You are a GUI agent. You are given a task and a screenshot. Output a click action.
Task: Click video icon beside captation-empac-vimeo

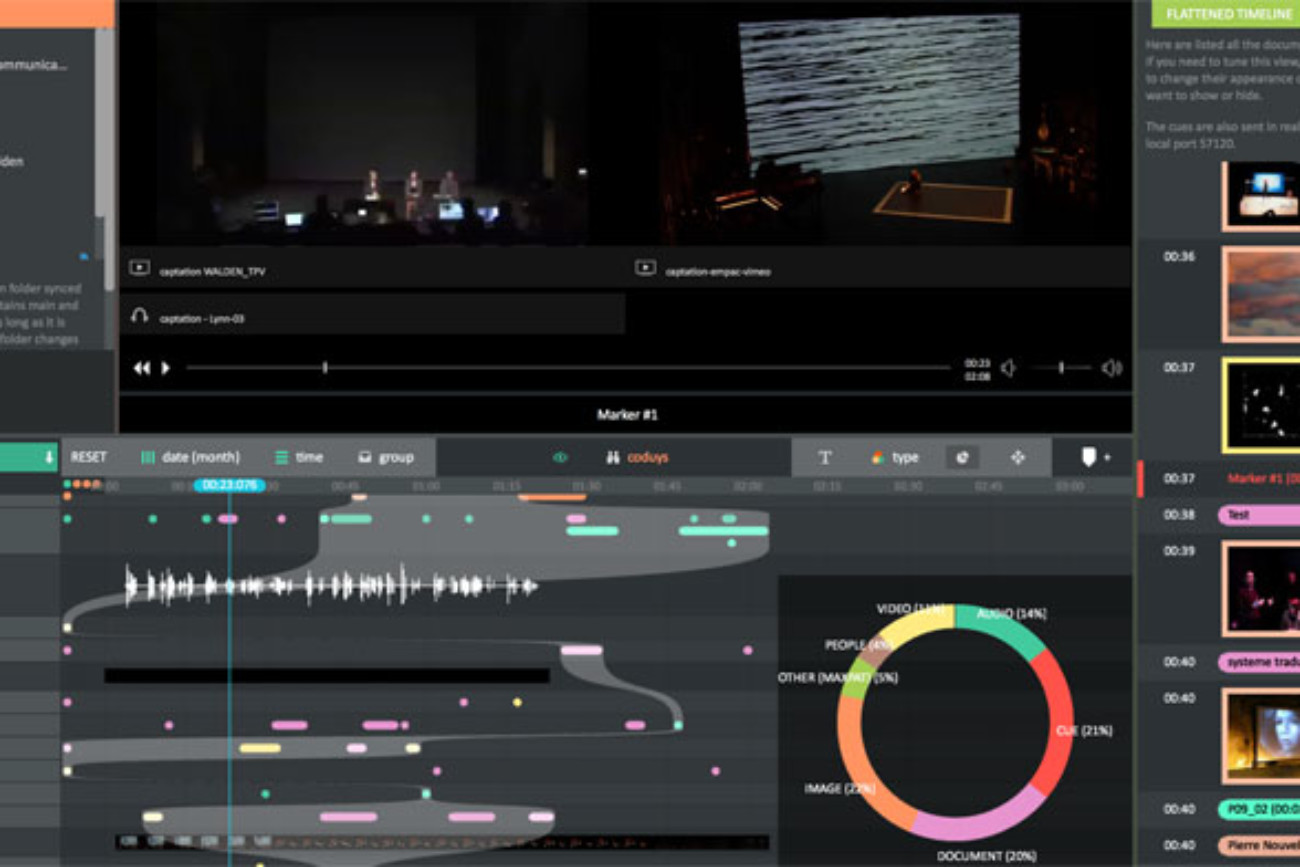[x=646, y=269]
